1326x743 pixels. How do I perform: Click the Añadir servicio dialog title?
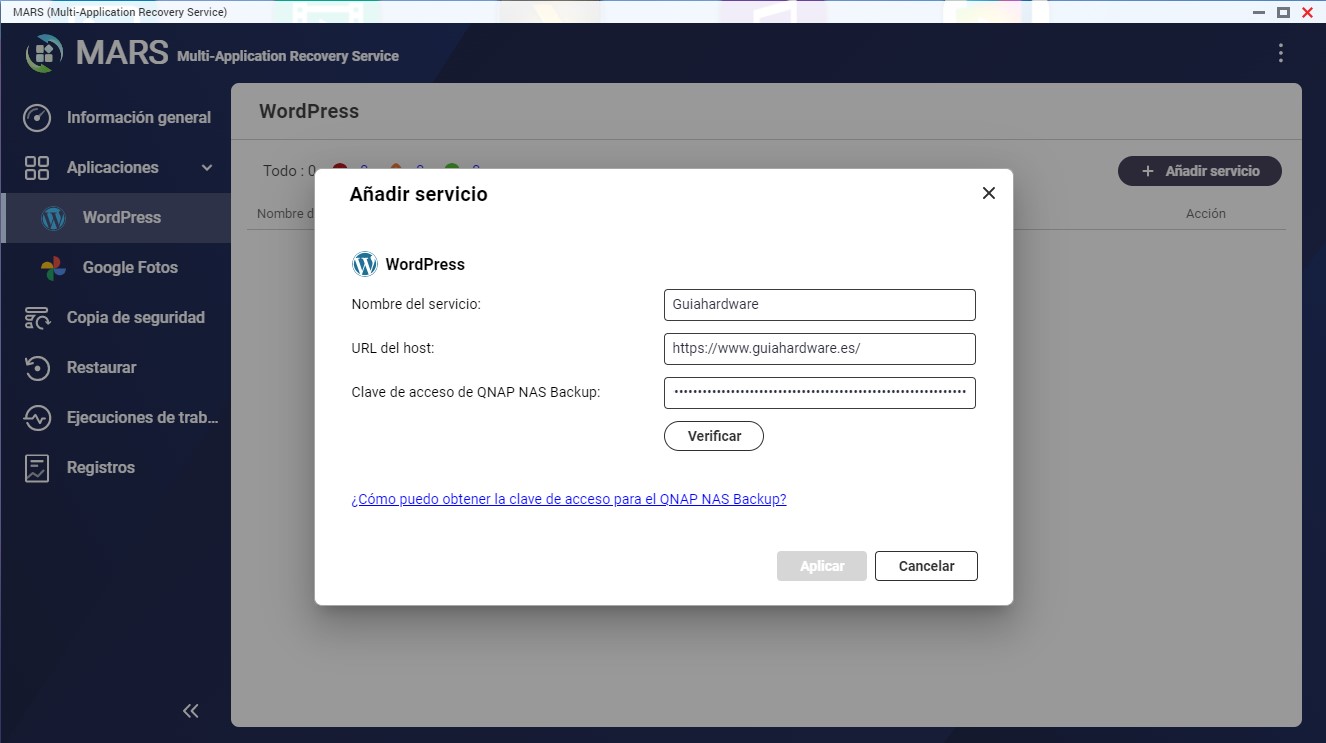(x=419, y=194)
